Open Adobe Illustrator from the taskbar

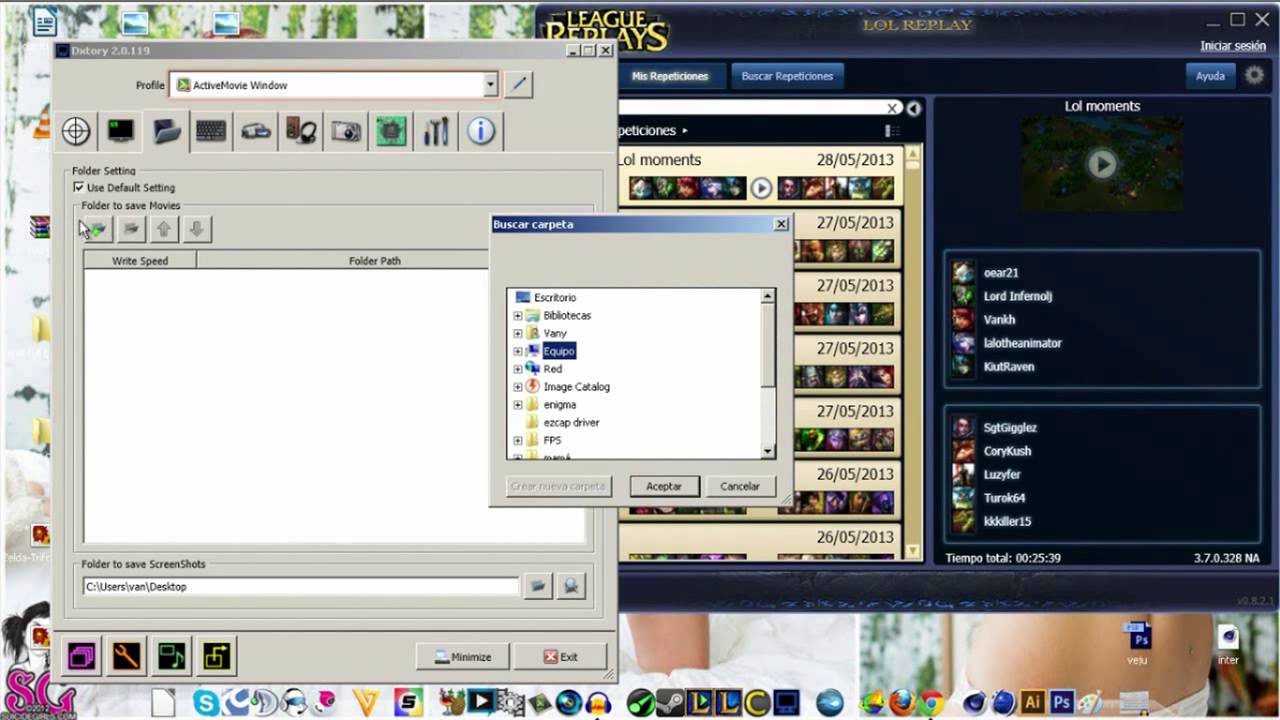click(1032, 703)
